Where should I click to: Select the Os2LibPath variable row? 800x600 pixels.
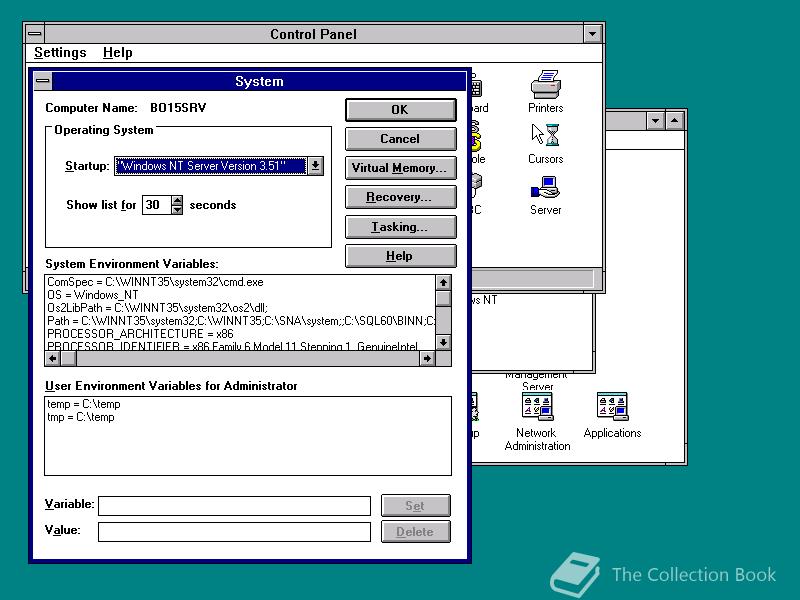[x=240, y=308]
